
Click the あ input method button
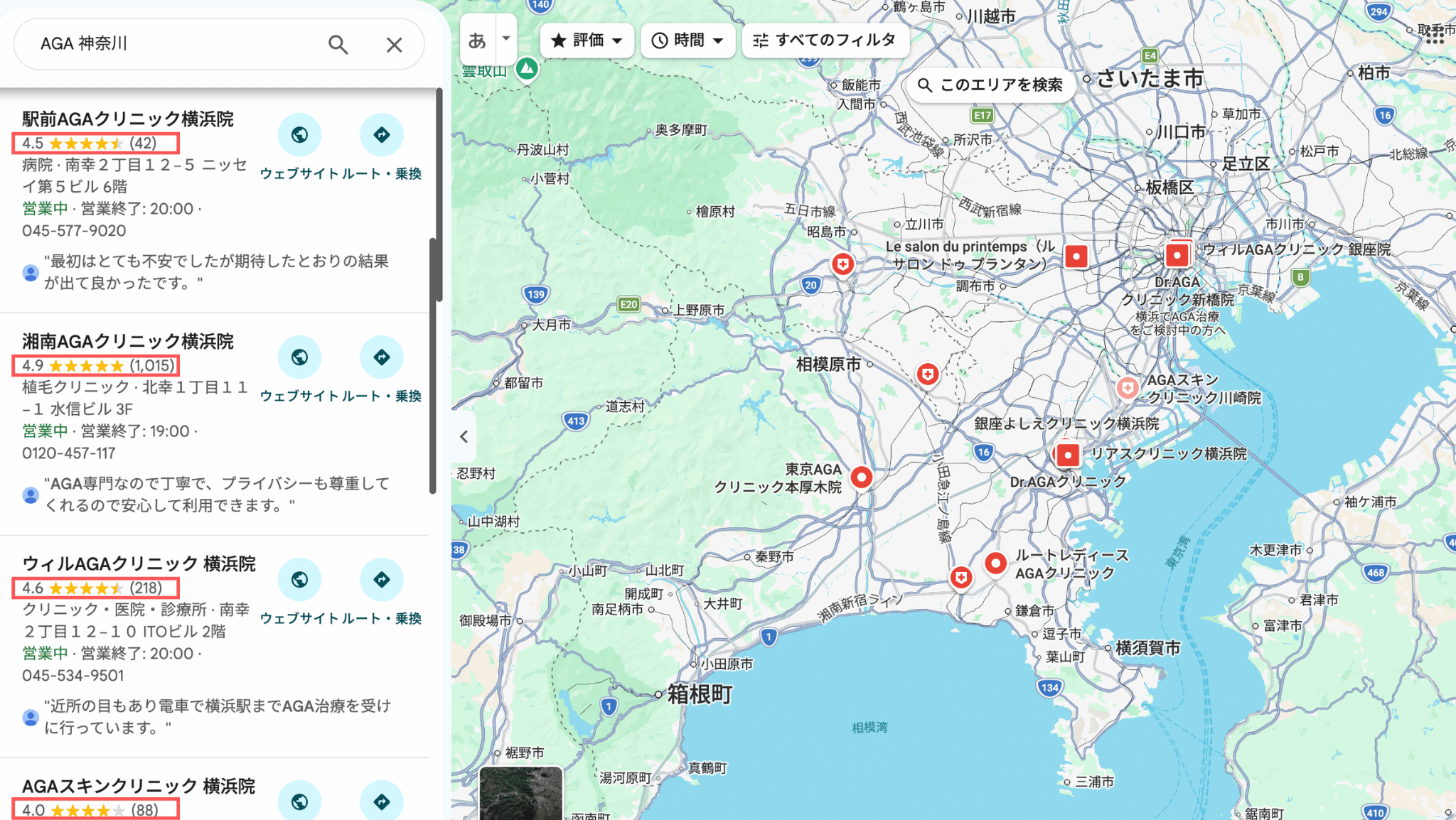477,41
